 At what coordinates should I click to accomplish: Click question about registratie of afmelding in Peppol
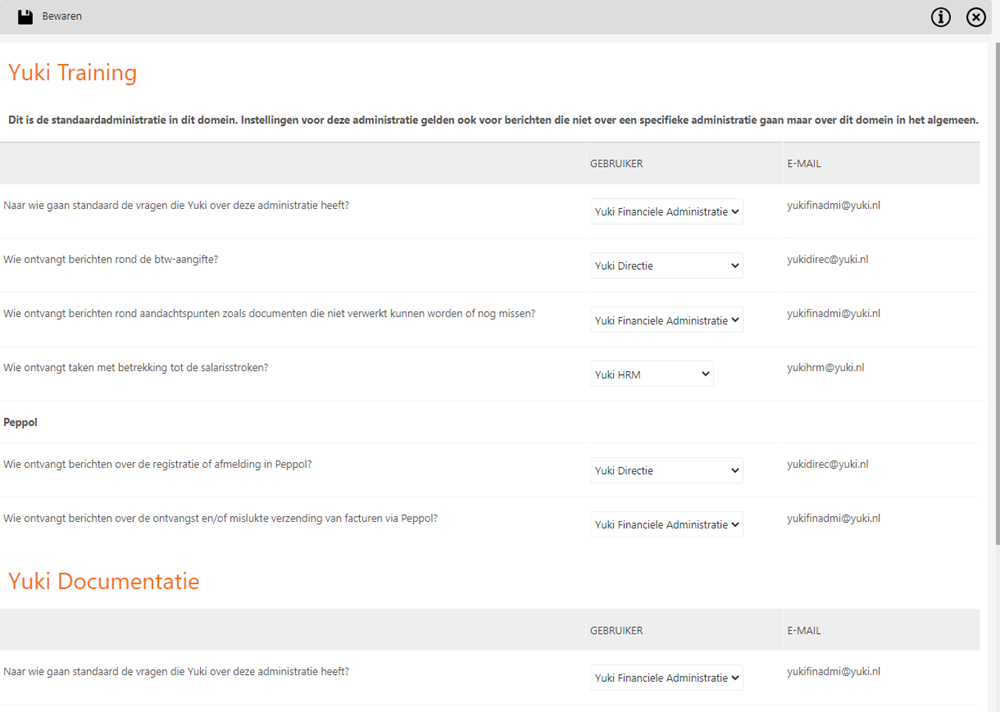coord(158,464)
